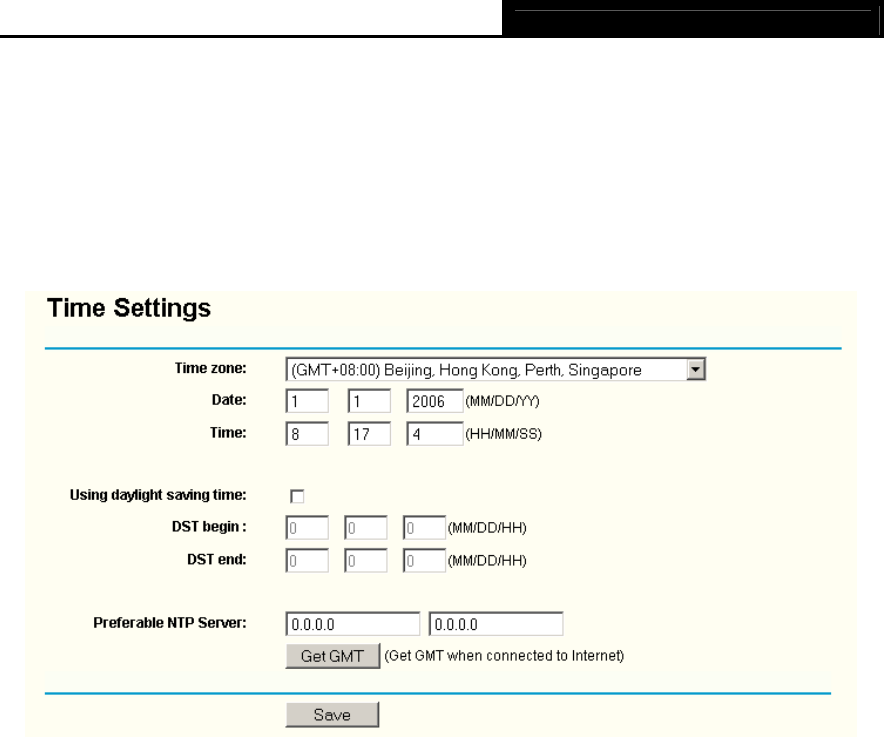Open the Time zone dropdown list

pos(495,369)
